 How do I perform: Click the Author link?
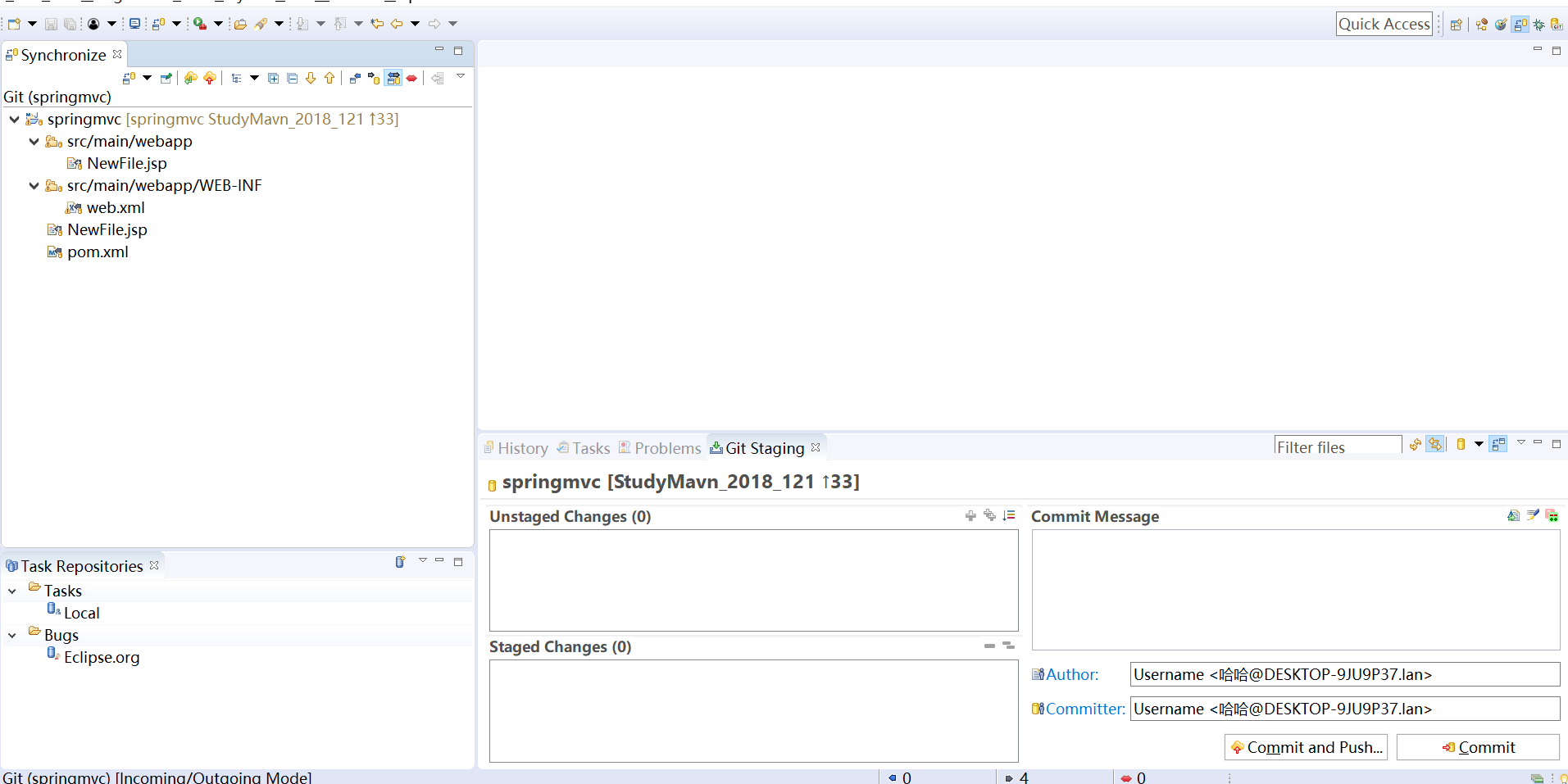tap(1072, 674)
